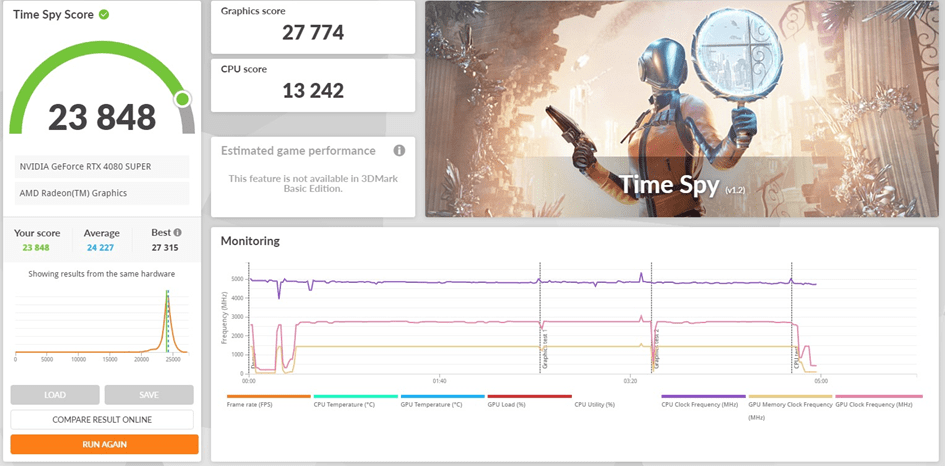This screenshot has width=945, height=466.
Task: Click 'Showing results from the same hardware' text
Action: 102,274
